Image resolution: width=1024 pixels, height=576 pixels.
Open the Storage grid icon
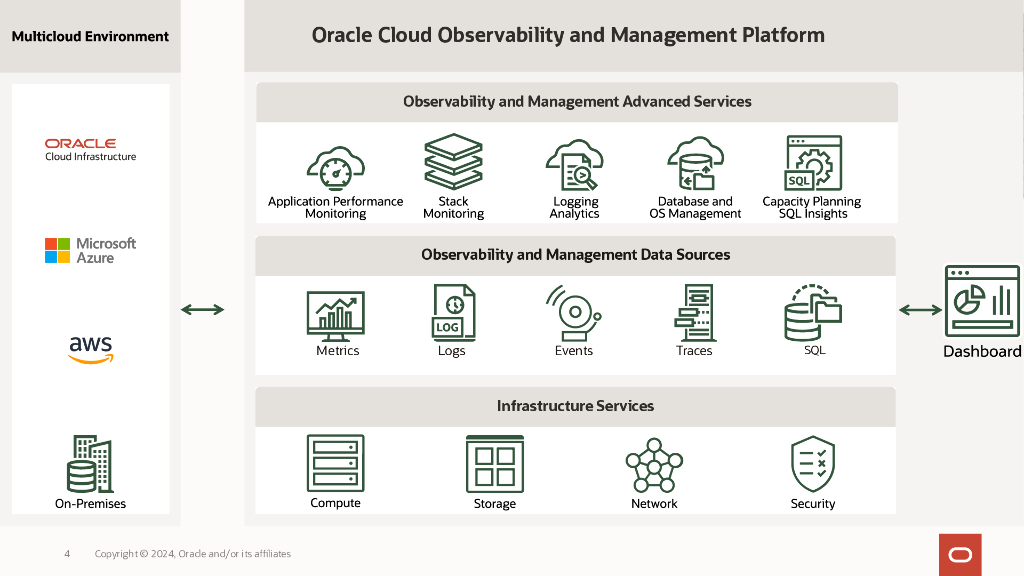[x=495, y=464]
